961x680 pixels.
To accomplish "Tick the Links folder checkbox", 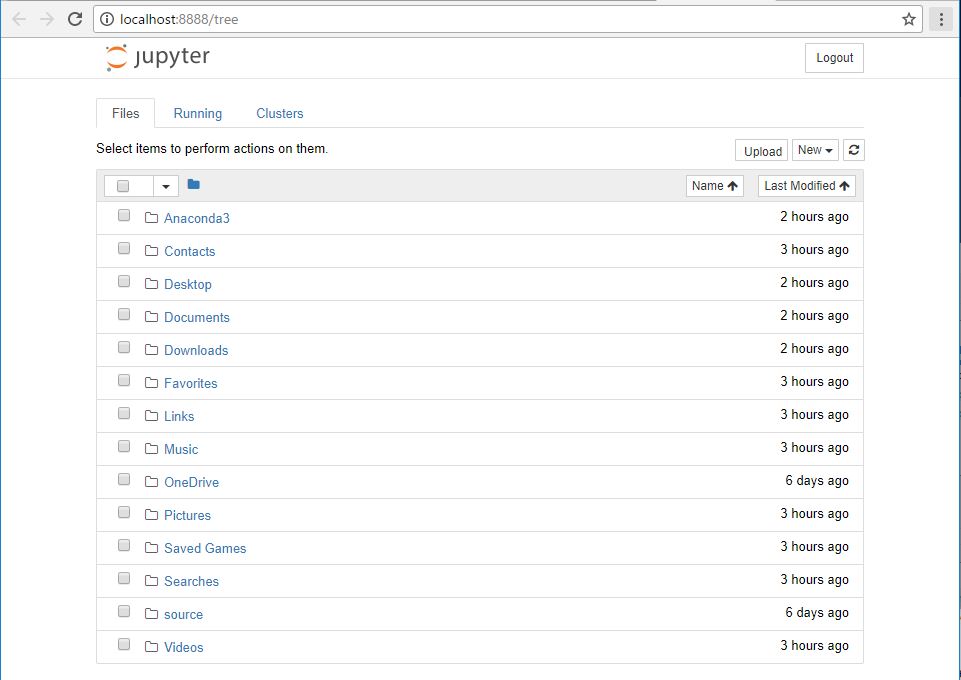I will pyautogui.click(x=124, y=414).
